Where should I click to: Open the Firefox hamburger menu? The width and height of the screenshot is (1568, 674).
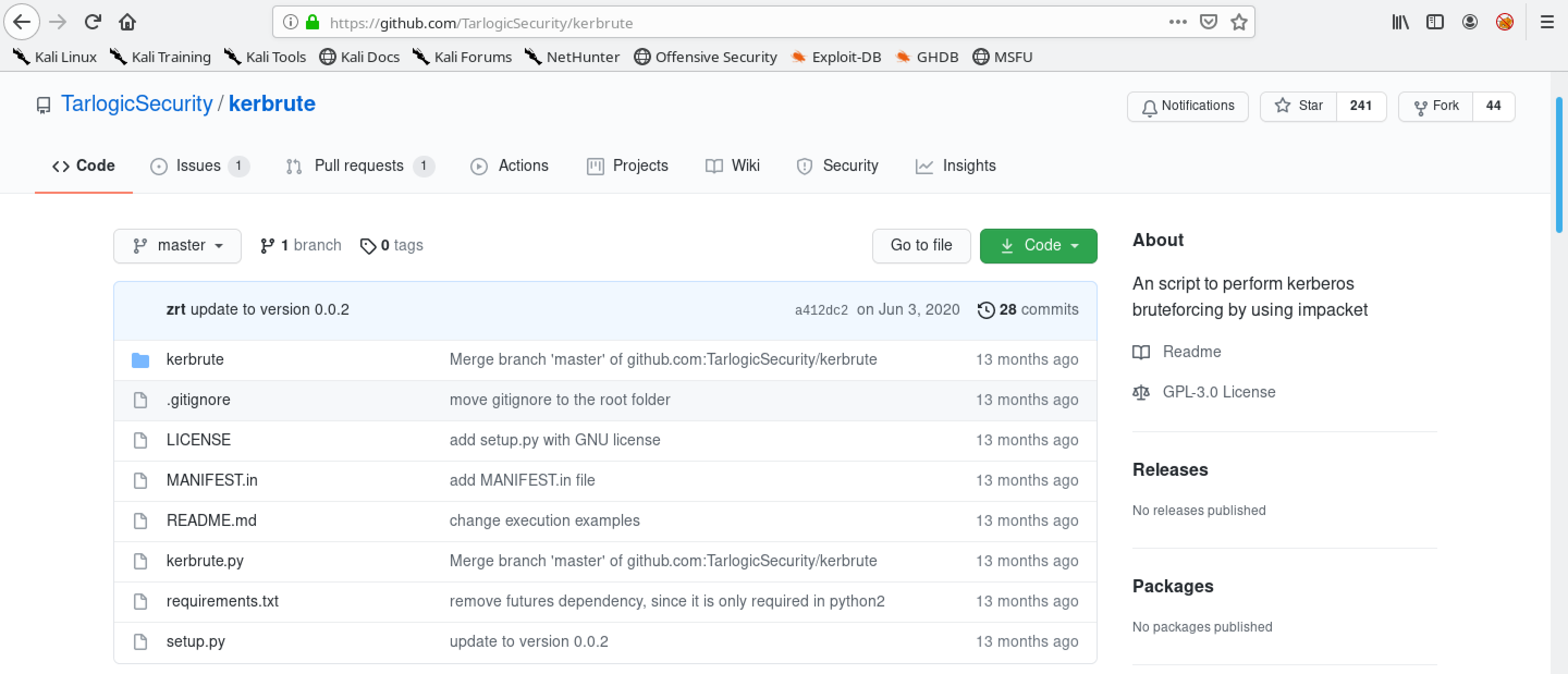(1547, 22)
